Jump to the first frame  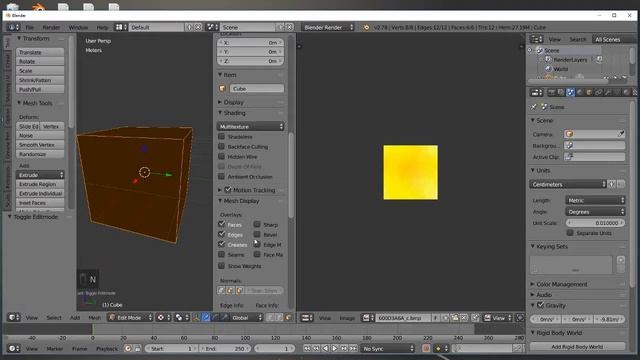point(307,348)
